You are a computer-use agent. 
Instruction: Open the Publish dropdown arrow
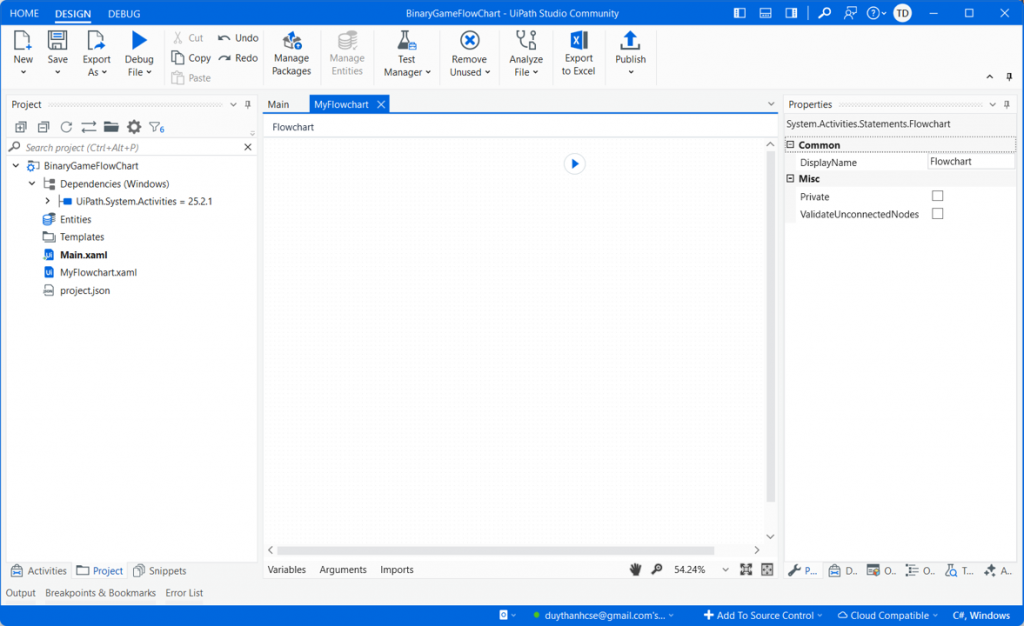coord(630,72)
